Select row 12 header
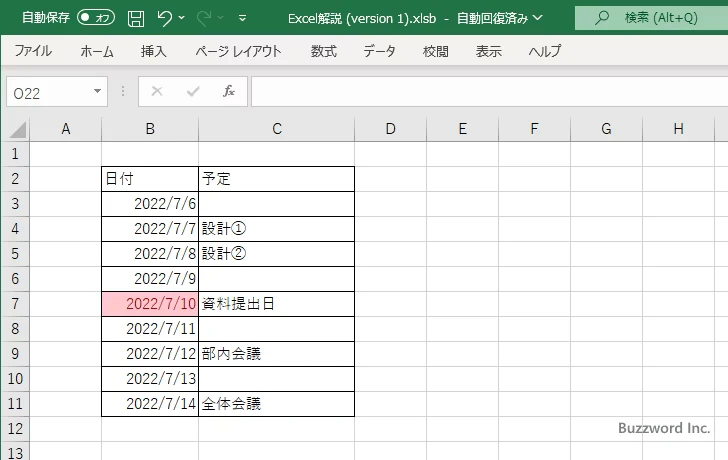 (x=15, y=429)
